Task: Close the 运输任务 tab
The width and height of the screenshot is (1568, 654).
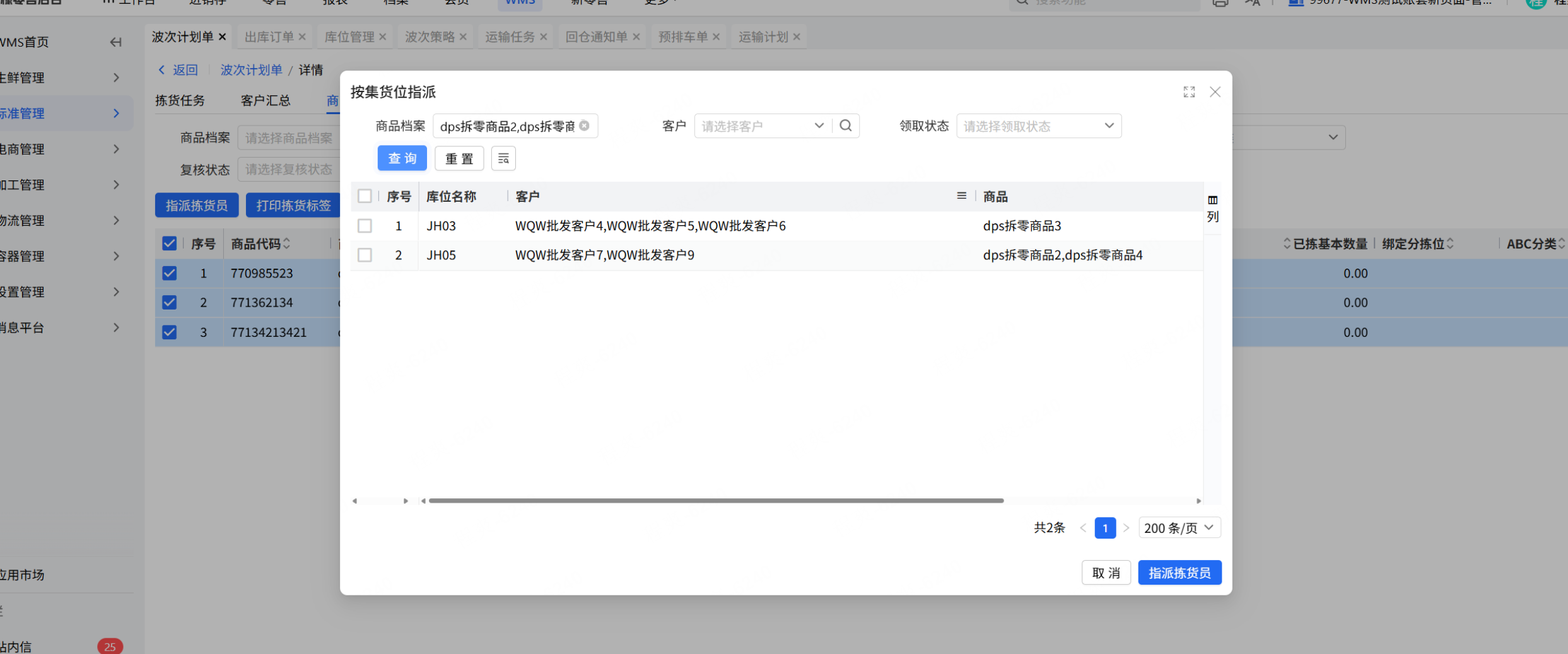Action: (543, 37)
